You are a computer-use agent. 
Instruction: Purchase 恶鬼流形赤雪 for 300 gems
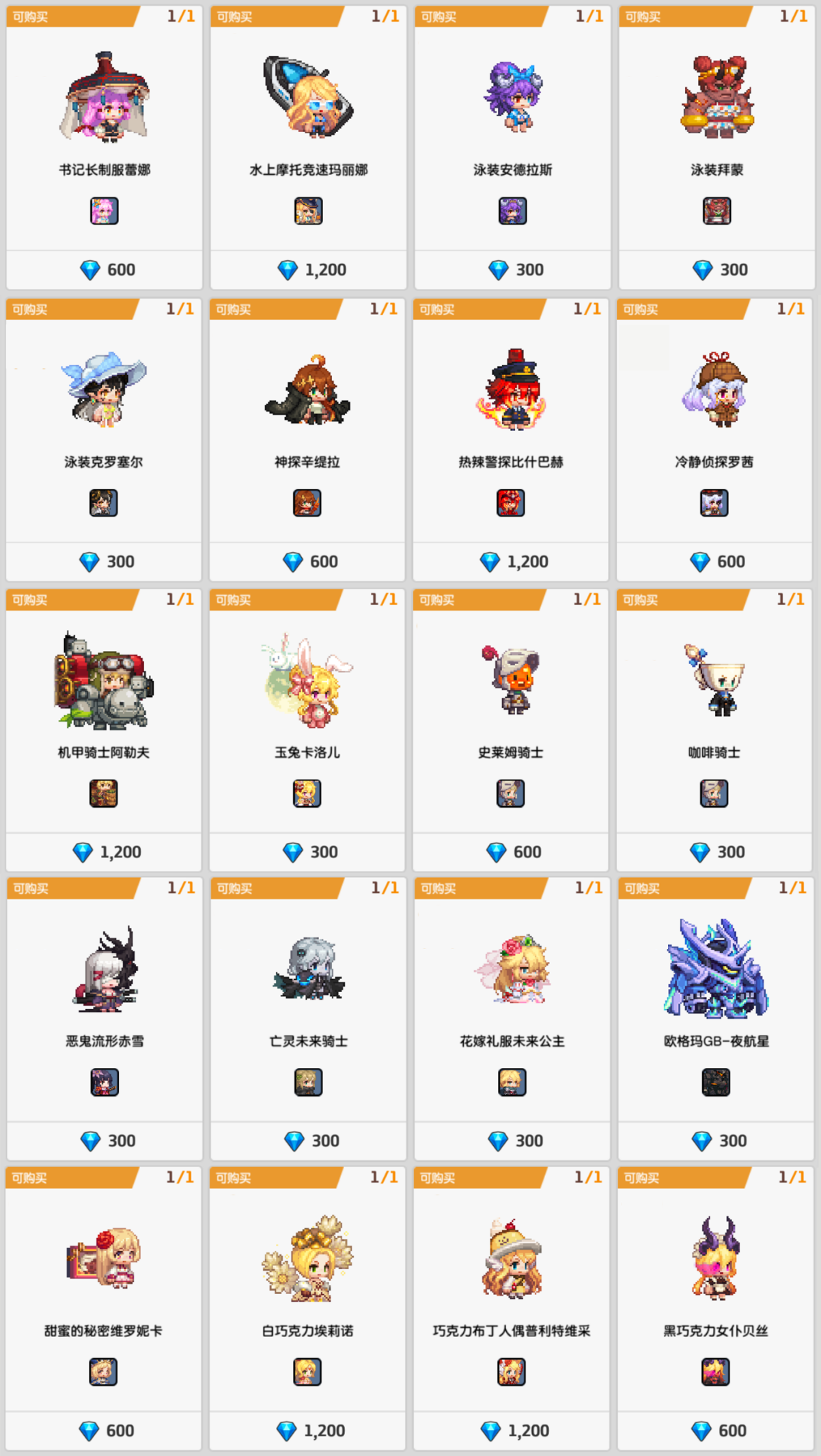coord(105,1141)
